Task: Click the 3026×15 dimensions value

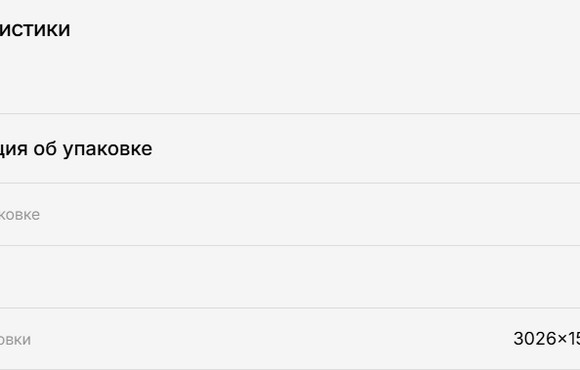Action: point(547,339)
